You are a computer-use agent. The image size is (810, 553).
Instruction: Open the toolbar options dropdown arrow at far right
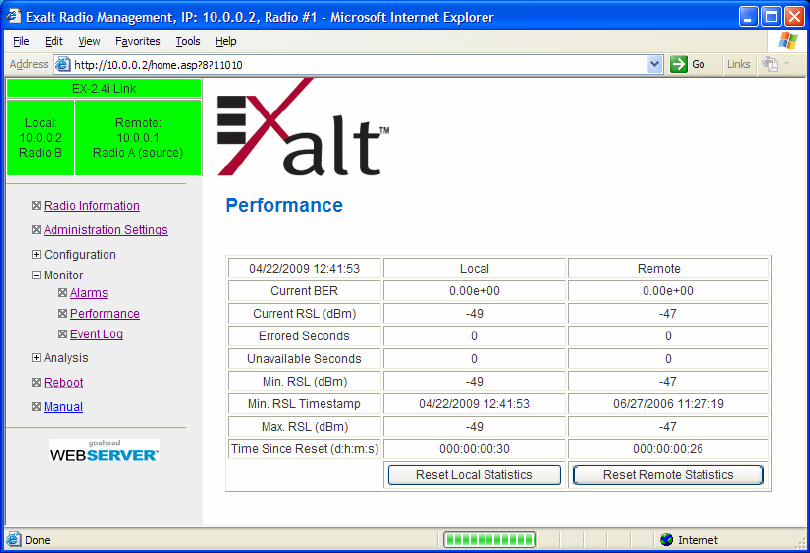[787, 64]
